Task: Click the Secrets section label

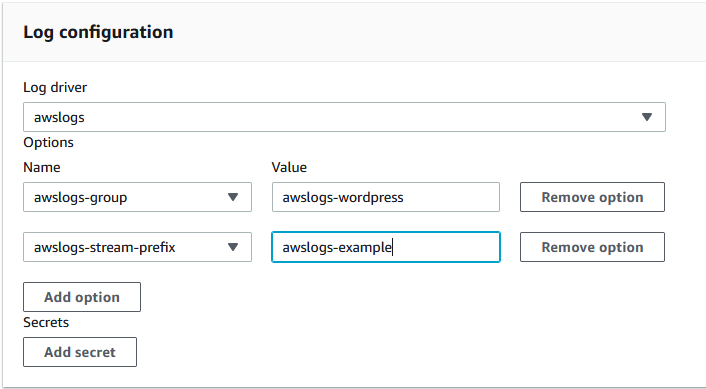Action: point(46,322)
